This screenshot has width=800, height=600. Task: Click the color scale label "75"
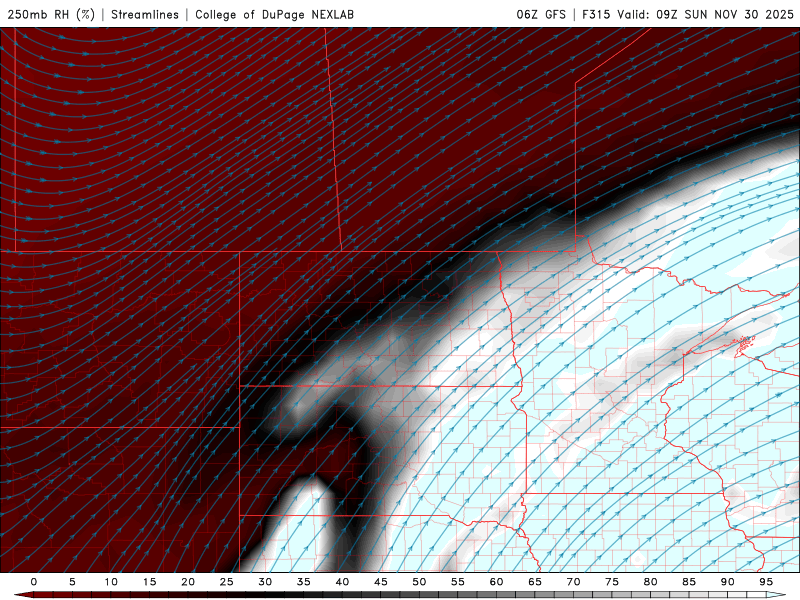tap(612, 582)
